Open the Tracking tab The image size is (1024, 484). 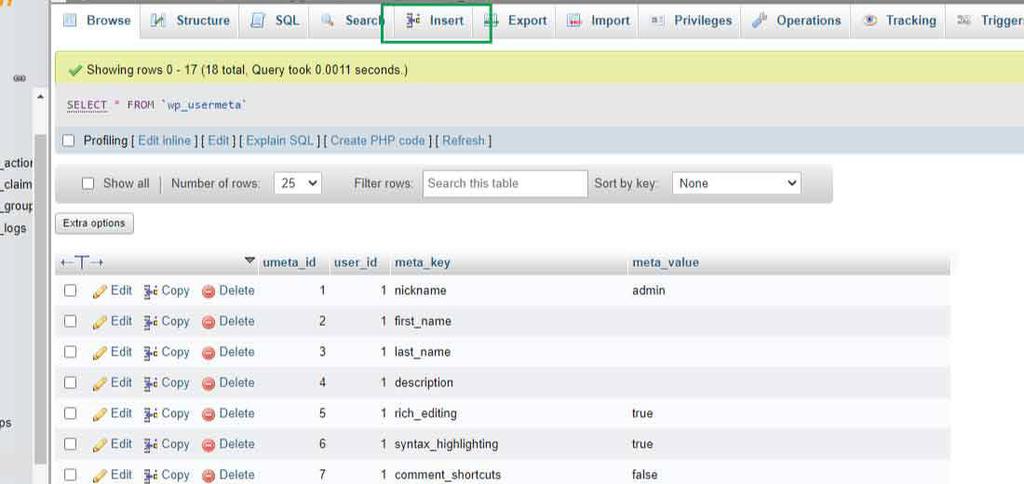(899, 21)
